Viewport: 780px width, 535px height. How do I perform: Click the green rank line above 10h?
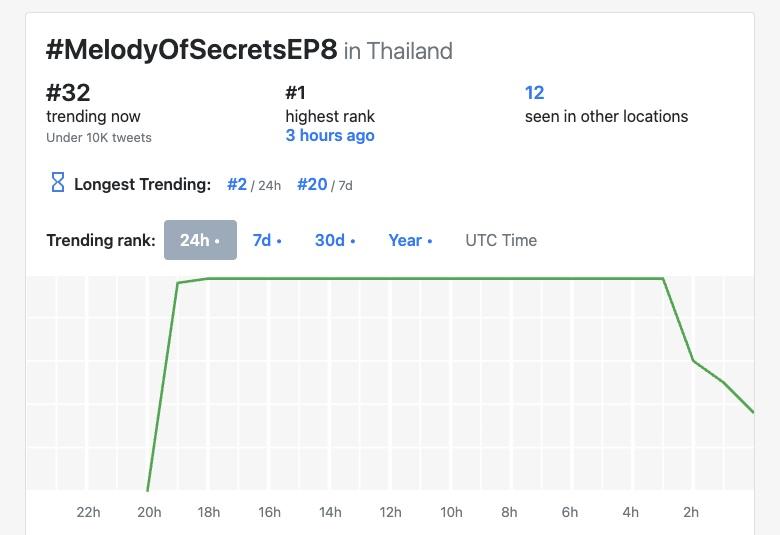click(450, 278)
